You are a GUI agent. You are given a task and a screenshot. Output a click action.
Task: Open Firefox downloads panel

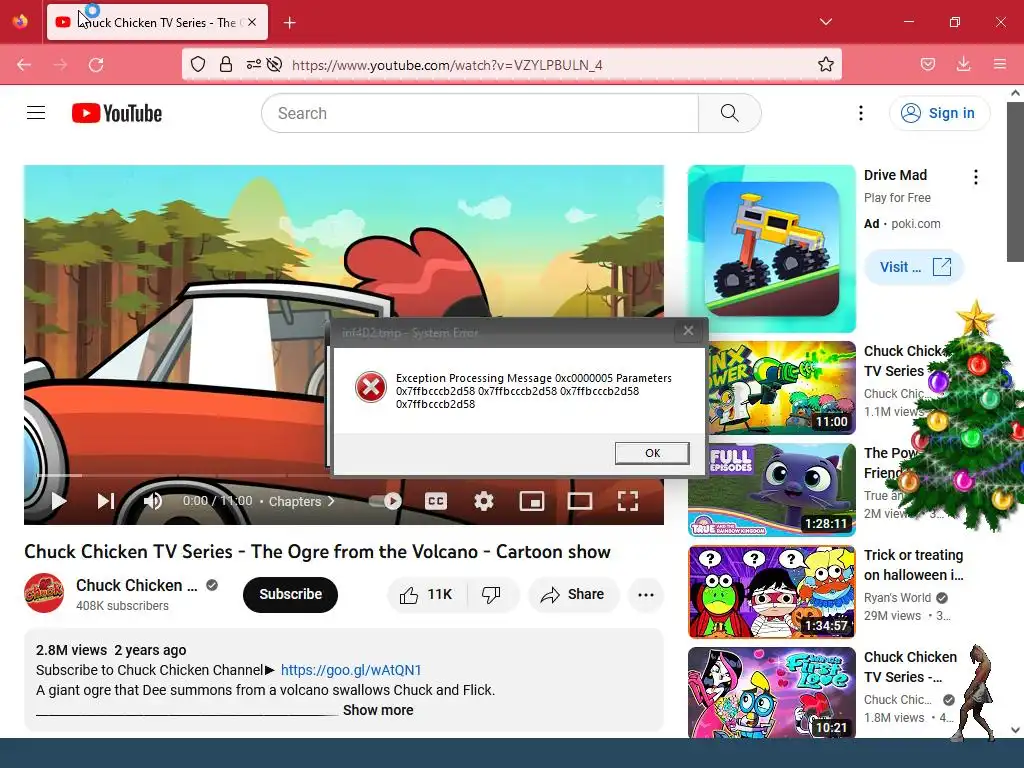click(963, 65)
